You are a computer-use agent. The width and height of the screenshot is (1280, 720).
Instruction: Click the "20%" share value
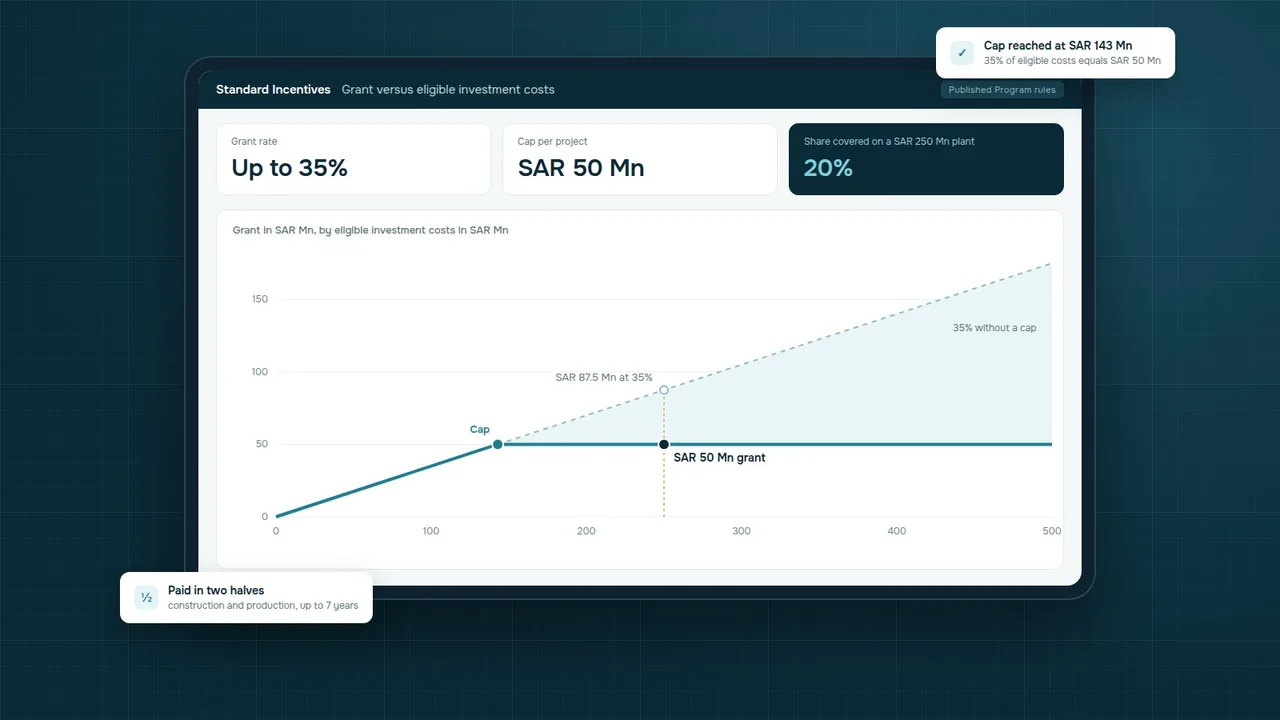(829, 168)
